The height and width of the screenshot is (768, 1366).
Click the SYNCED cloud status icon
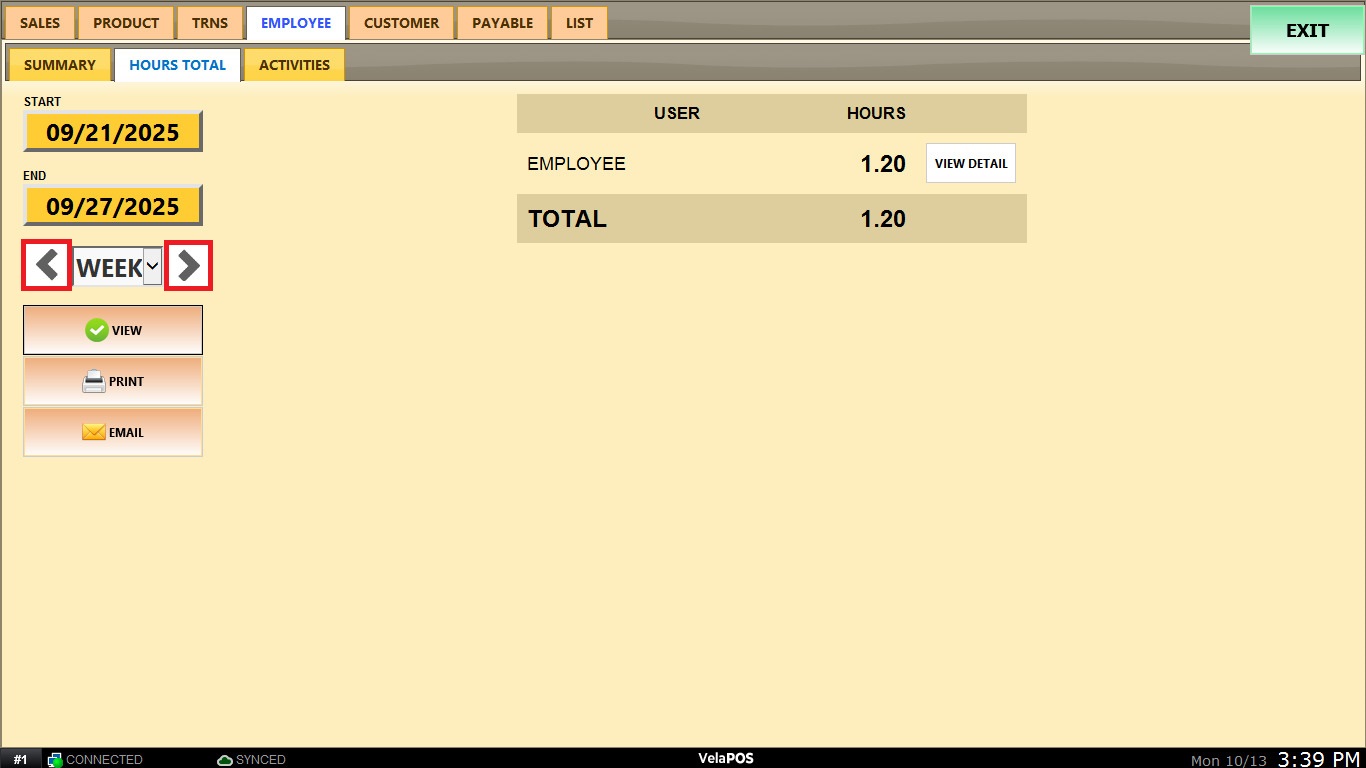(225, 760)
